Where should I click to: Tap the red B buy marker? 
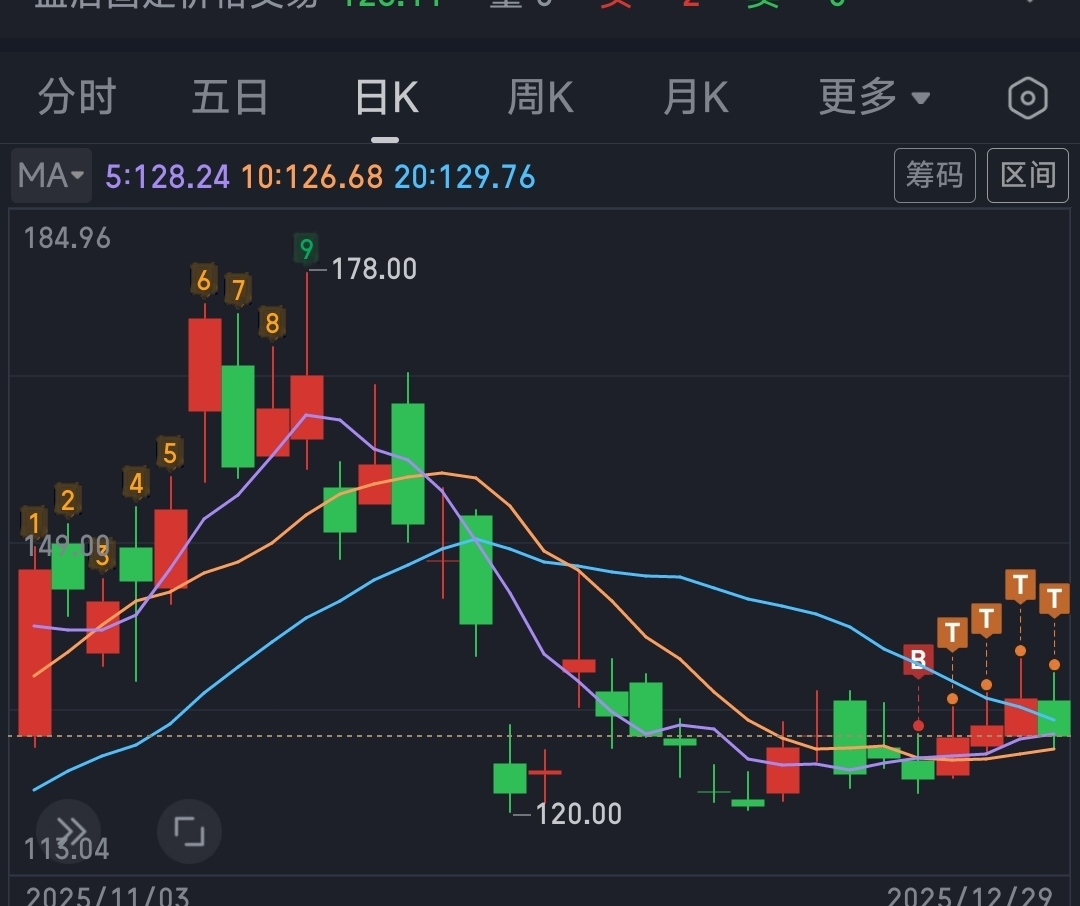click(x=918, y=659)
